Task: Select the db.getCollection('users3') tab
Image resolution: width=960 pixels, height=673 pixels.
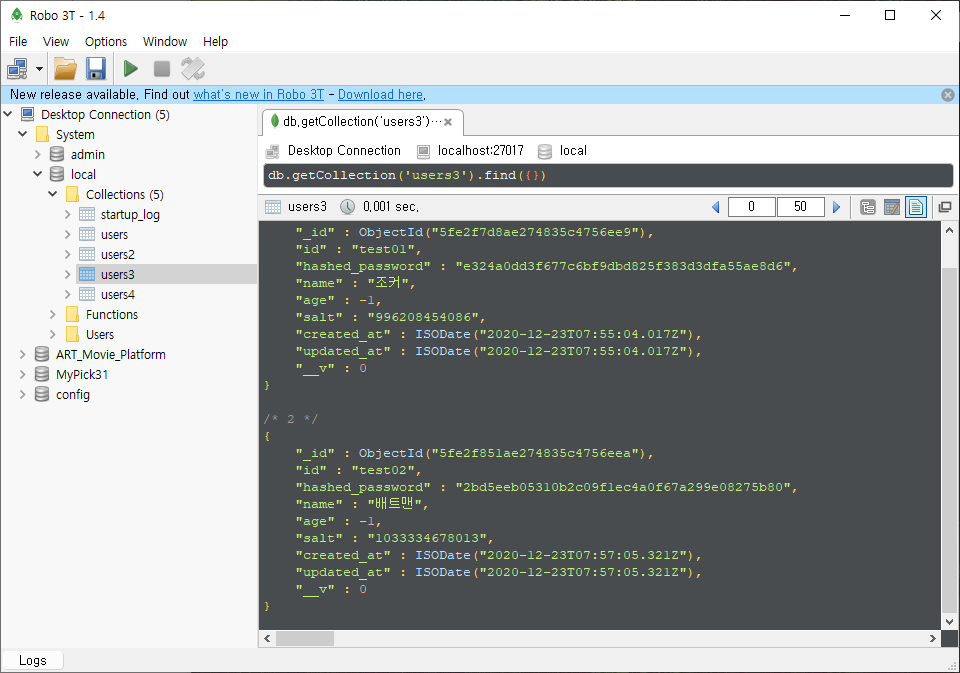Action: click(x=362, y=122)
